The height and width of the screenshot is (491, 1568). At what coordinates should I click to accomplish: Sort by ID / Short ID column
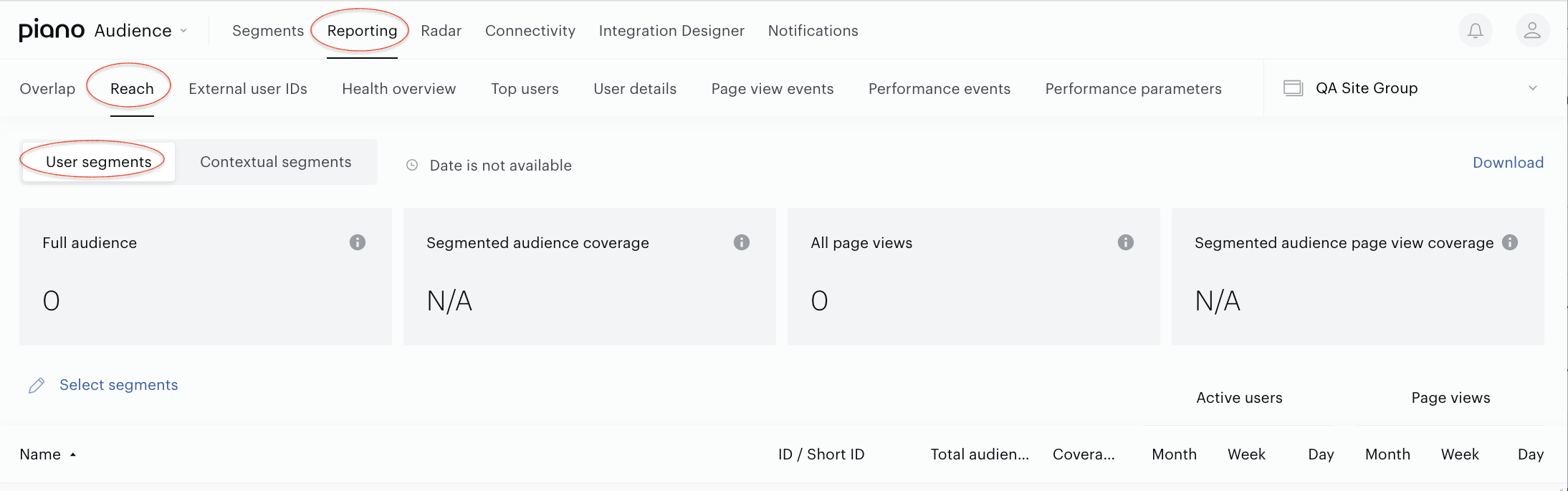tap(821, 454)
